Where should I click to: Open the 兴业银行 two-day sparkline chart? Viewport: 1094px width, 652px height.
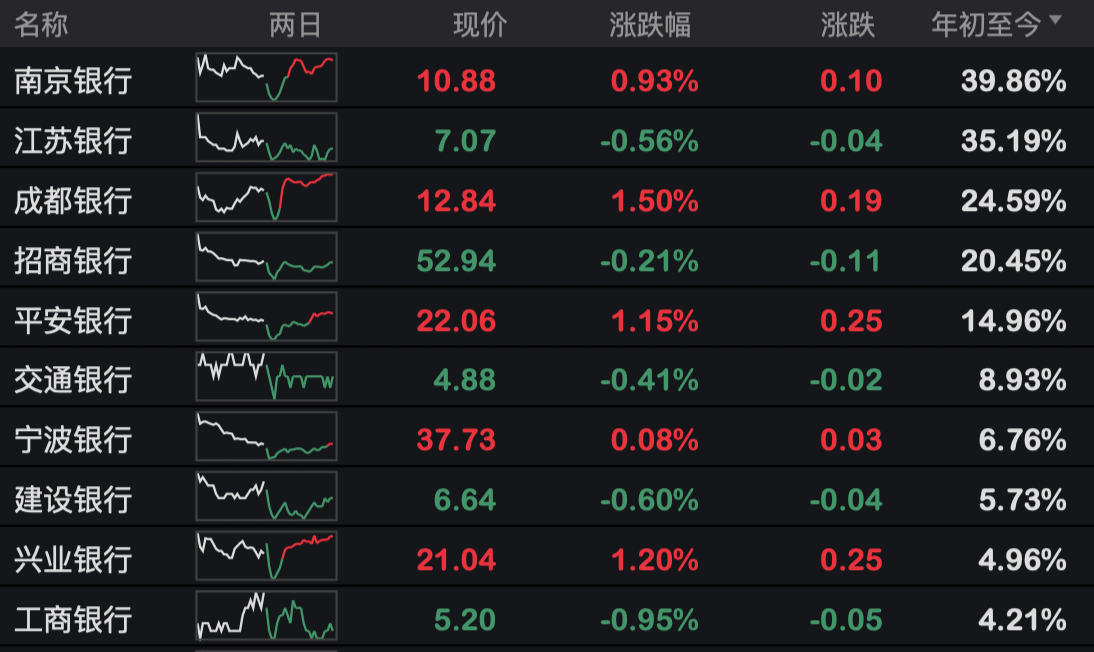266,556
